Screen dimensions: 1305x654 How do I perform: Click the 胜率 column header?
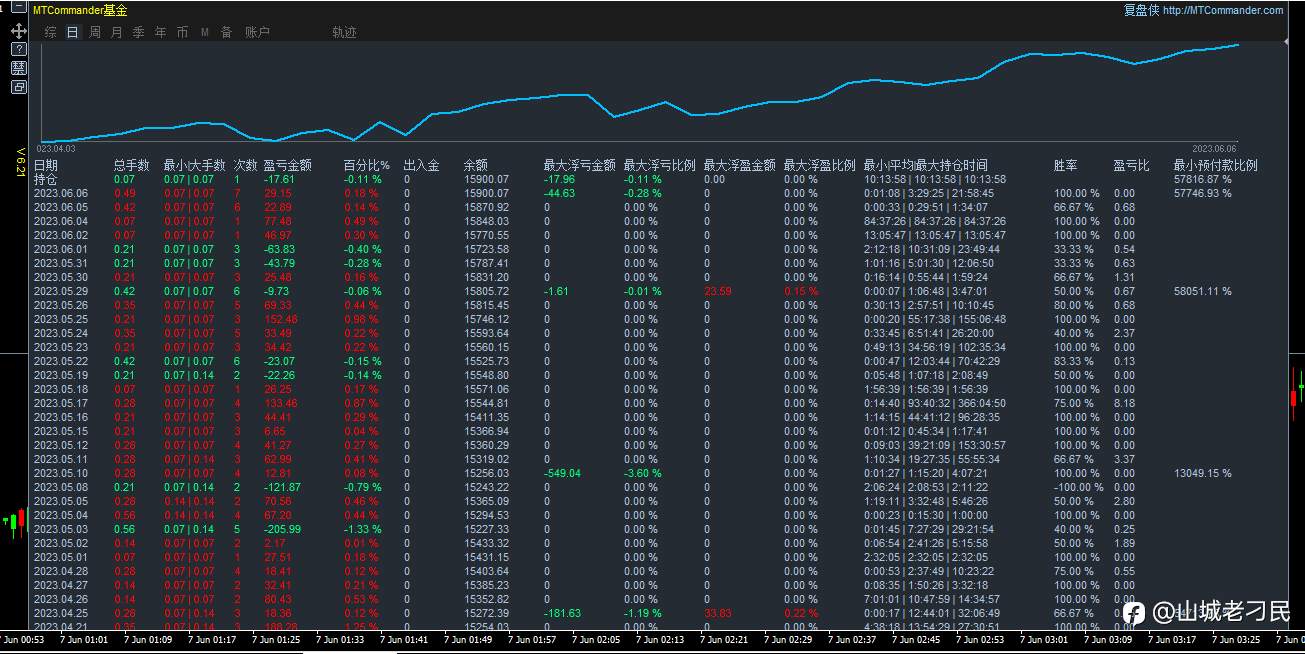click(x=1066, y=165)
